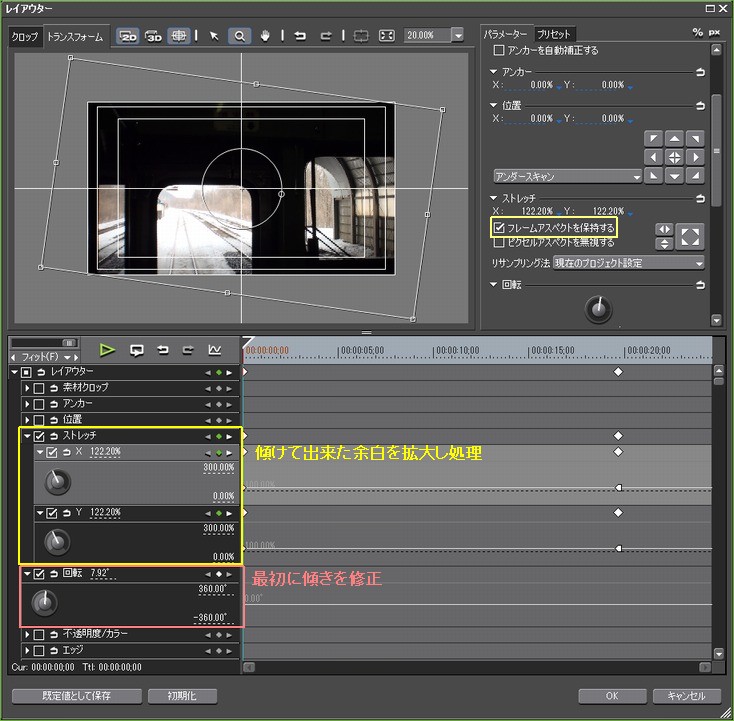
Task: Click the undo arrow in the top toolbar
Action: pos(299,36)
